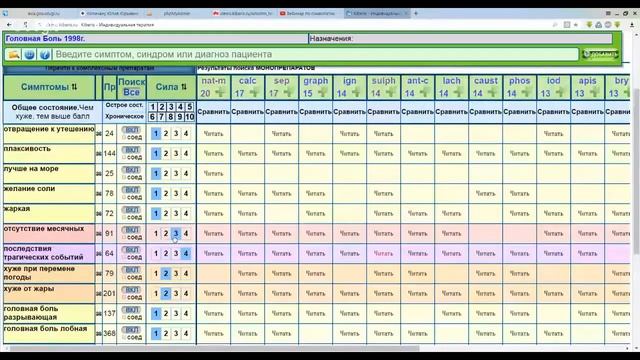This screenshot has width=640, height=360.
Task: Add remedy ign with its green plus
Action: click(x=356, y=93)
